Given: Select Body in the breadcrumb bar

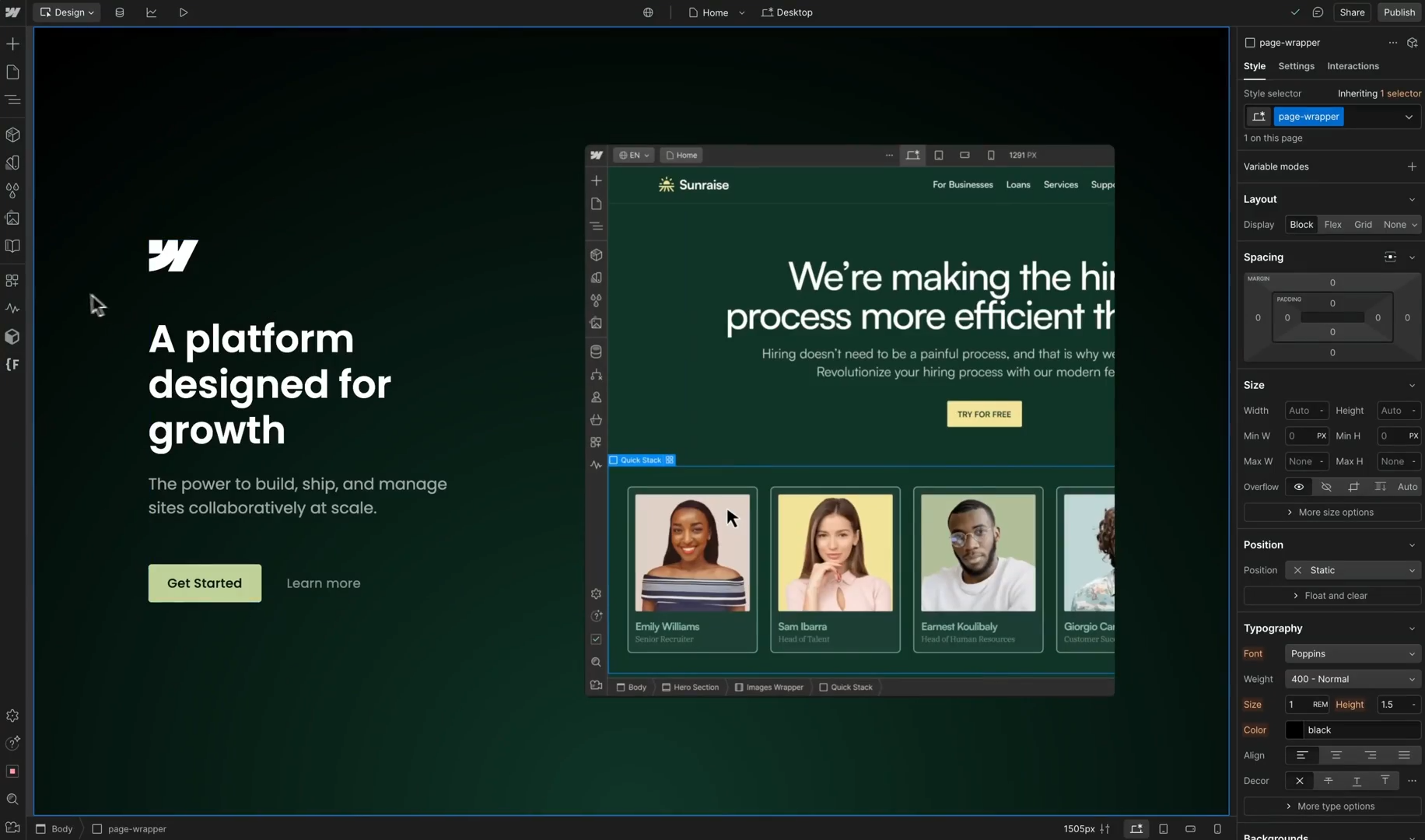Looking at the screenshot, I should 54,829.
